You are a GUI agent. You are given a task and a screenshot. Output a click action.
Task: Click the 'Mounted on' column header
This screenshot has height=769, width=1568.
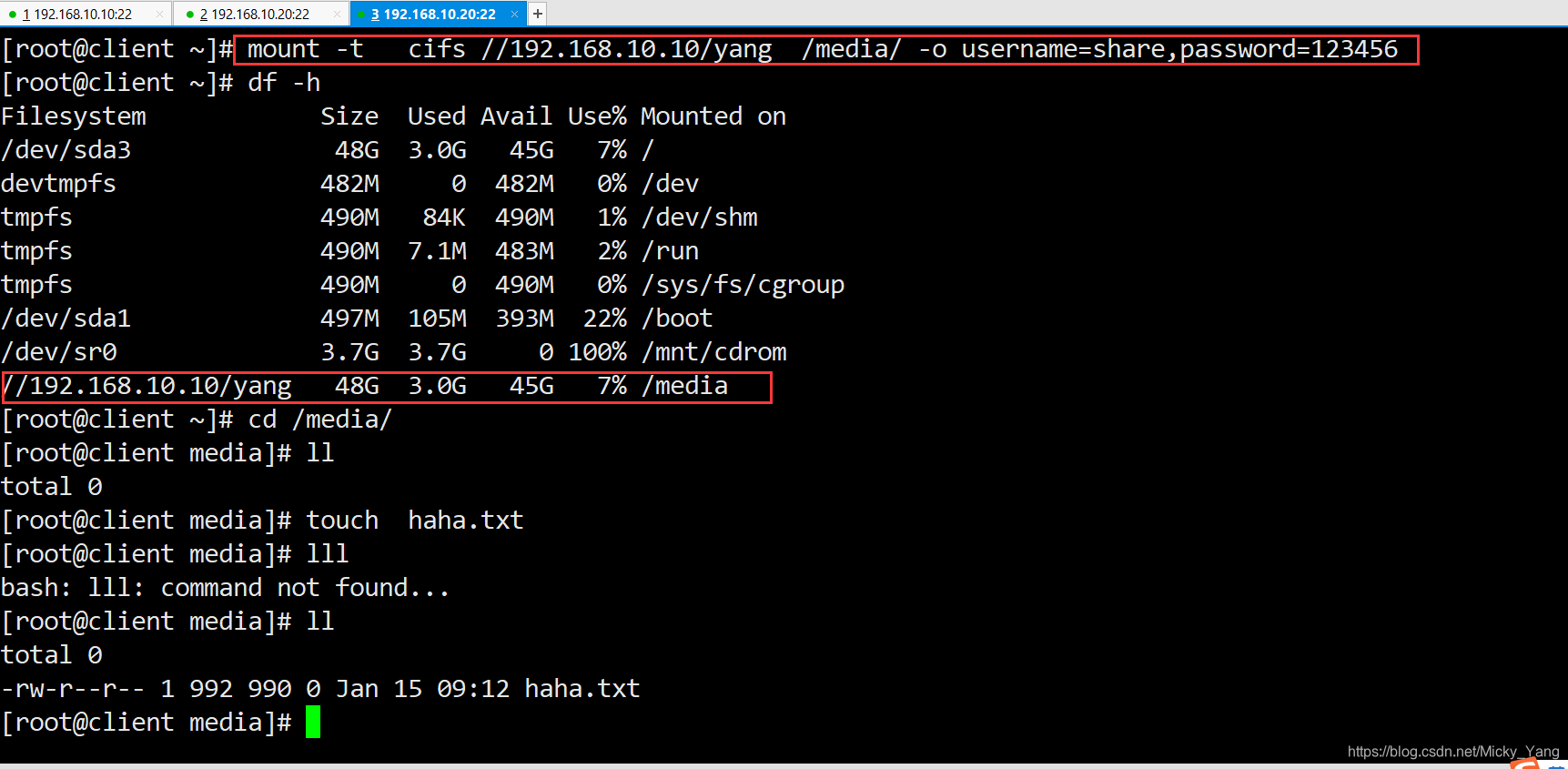[713, 116]
